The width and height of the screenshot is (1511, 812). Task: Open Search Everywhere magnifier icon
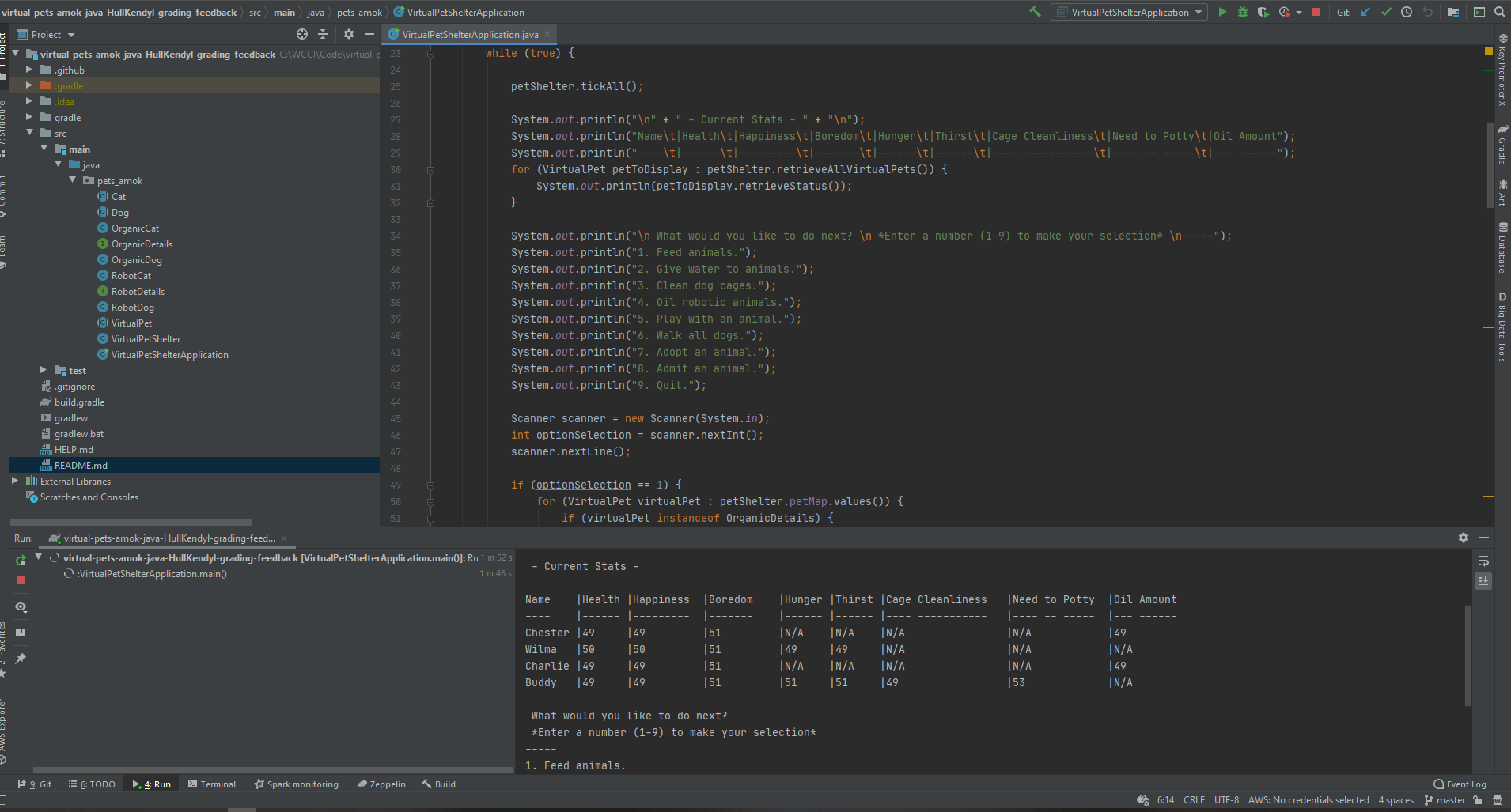pos(1500,12)
